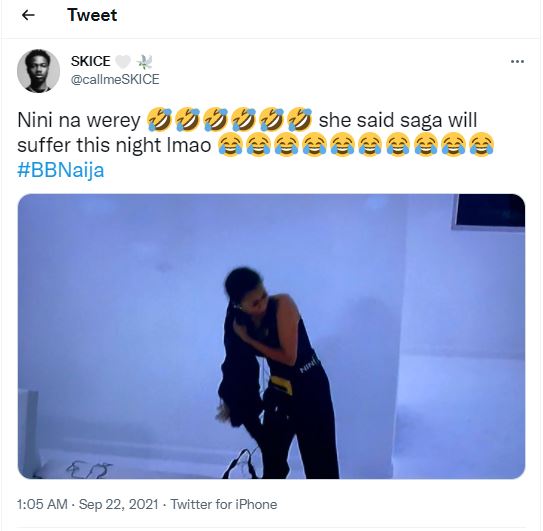Open the tweet's attached image
This screenshot has width=543, height=531.
271,336
